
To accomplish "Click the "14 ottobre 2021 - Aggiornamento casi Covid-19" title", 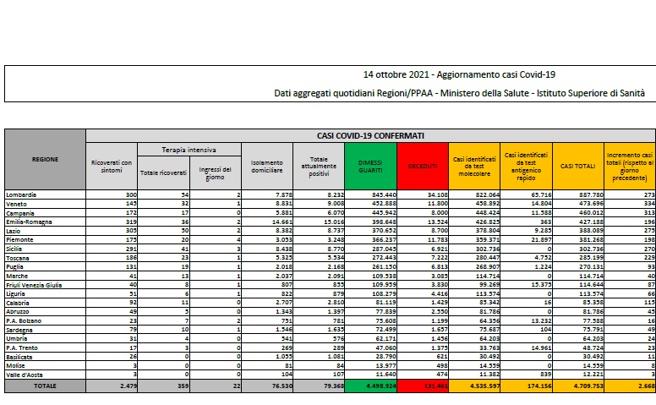I will pos(459,75).
